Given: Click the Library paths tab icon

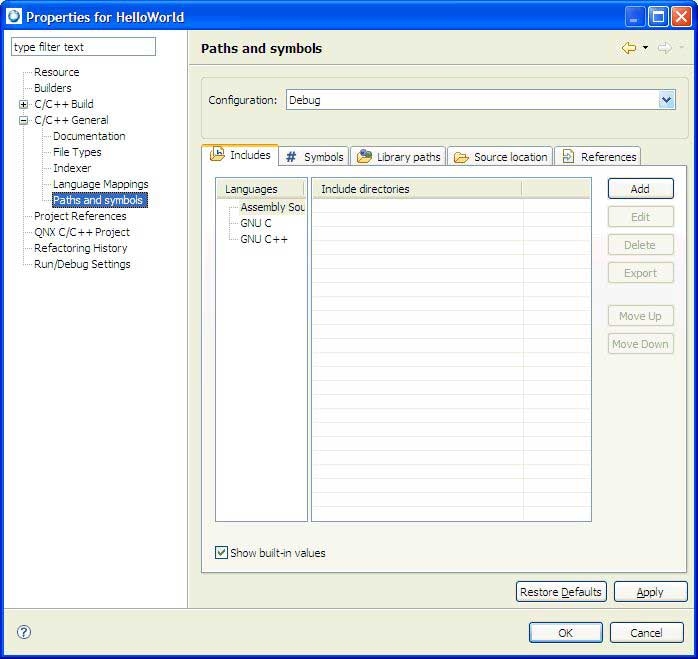Looking at the screenshot, I should 364,157.
